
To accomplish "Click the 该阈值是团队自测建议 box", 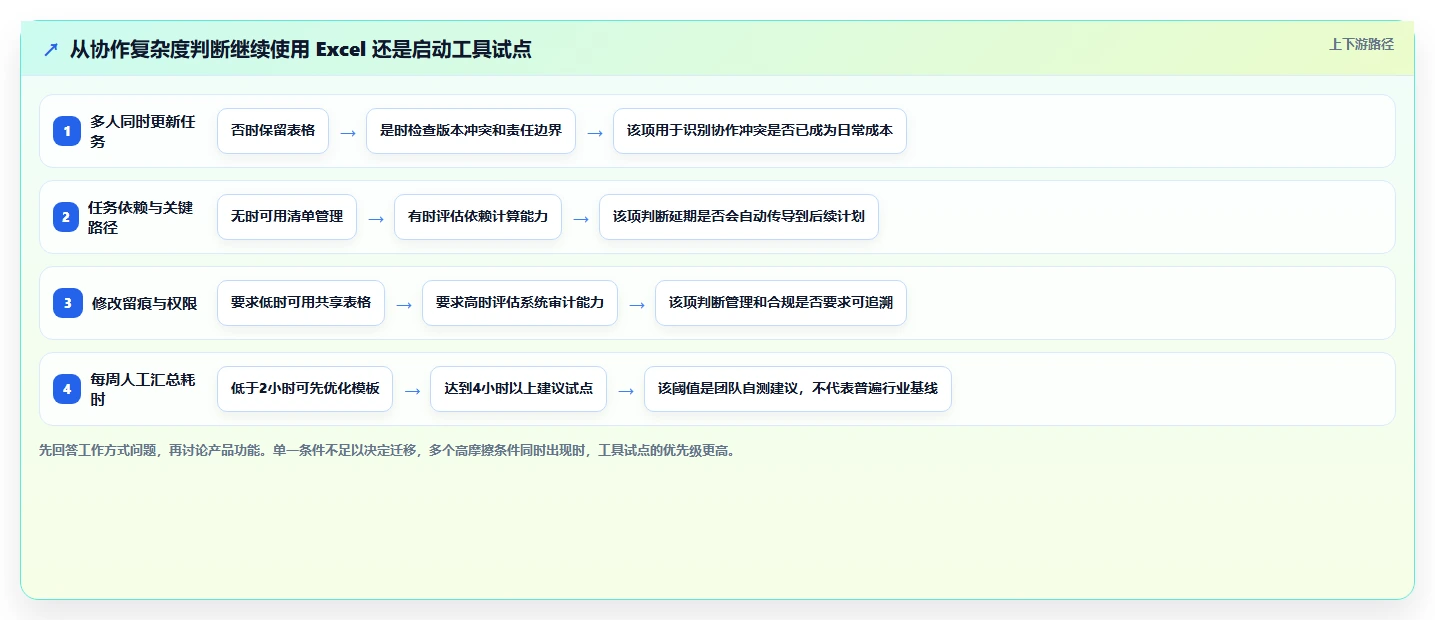I will [x=798, y=389].
